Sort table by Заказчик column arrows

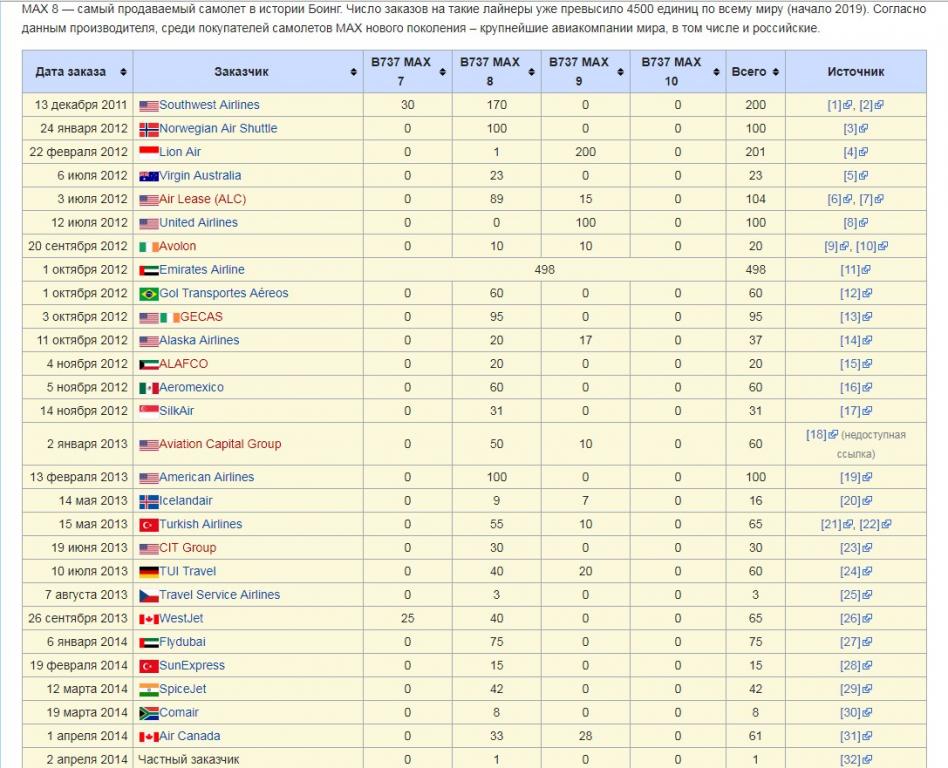(354, 72)
